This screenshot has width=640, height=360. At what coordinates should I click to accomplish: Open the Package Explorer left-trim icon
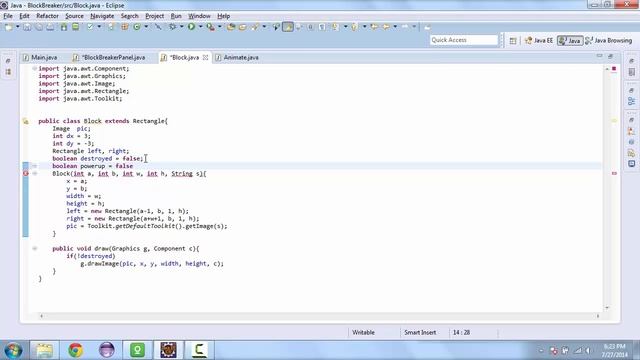[x=8, y=72]
